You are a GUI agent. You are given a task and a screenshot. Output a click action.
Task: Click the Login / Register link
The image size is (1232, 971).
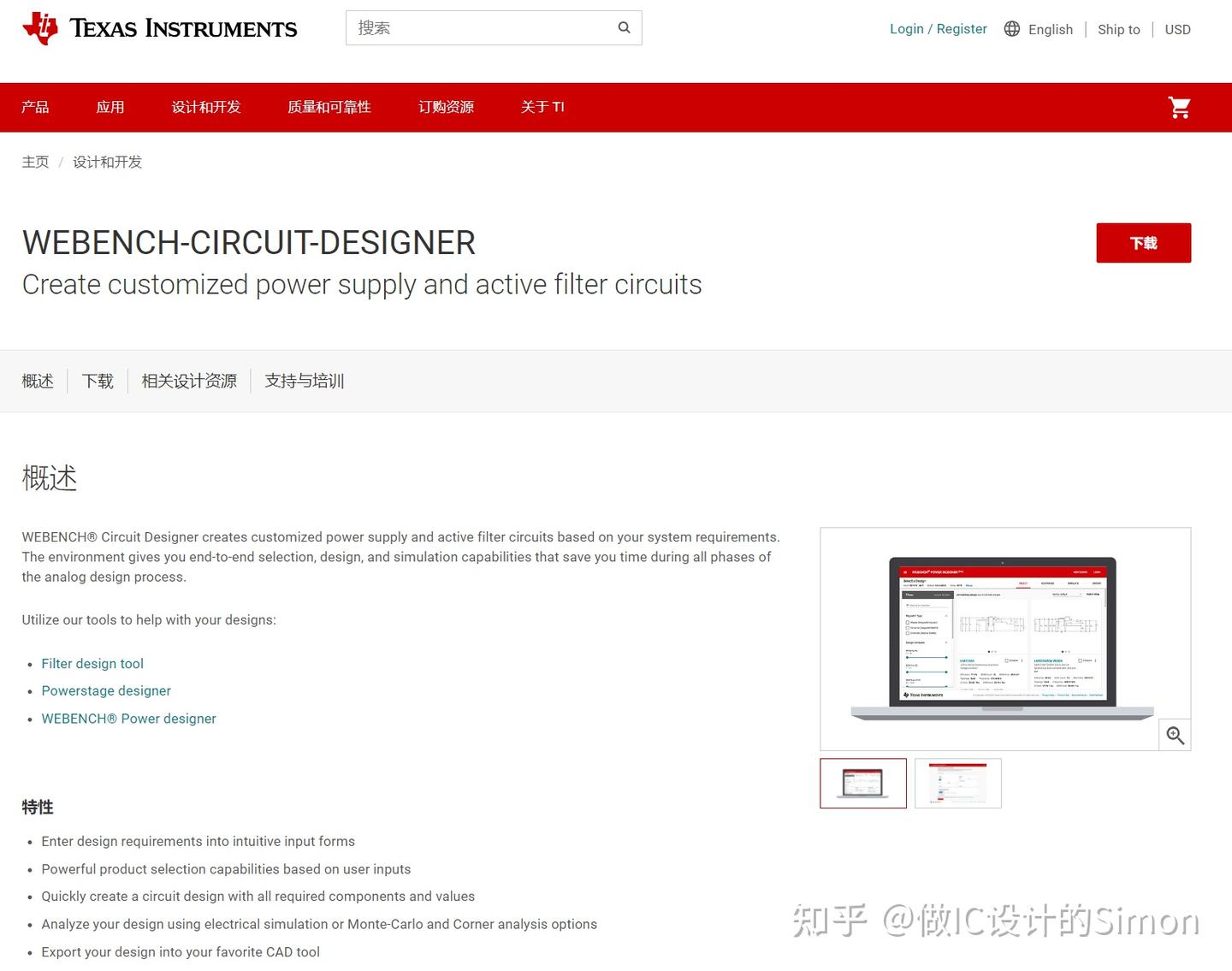click(x=938, y=28)
